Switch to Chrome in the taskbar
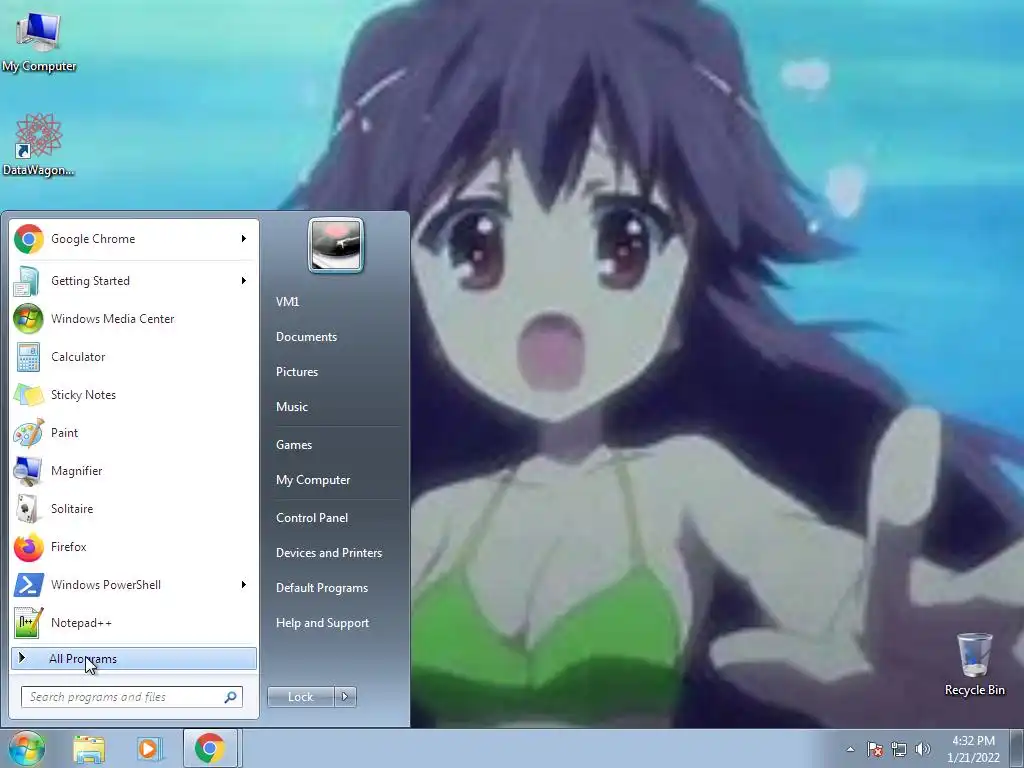This screenshot has height=768, width=1024. point(210,748)
